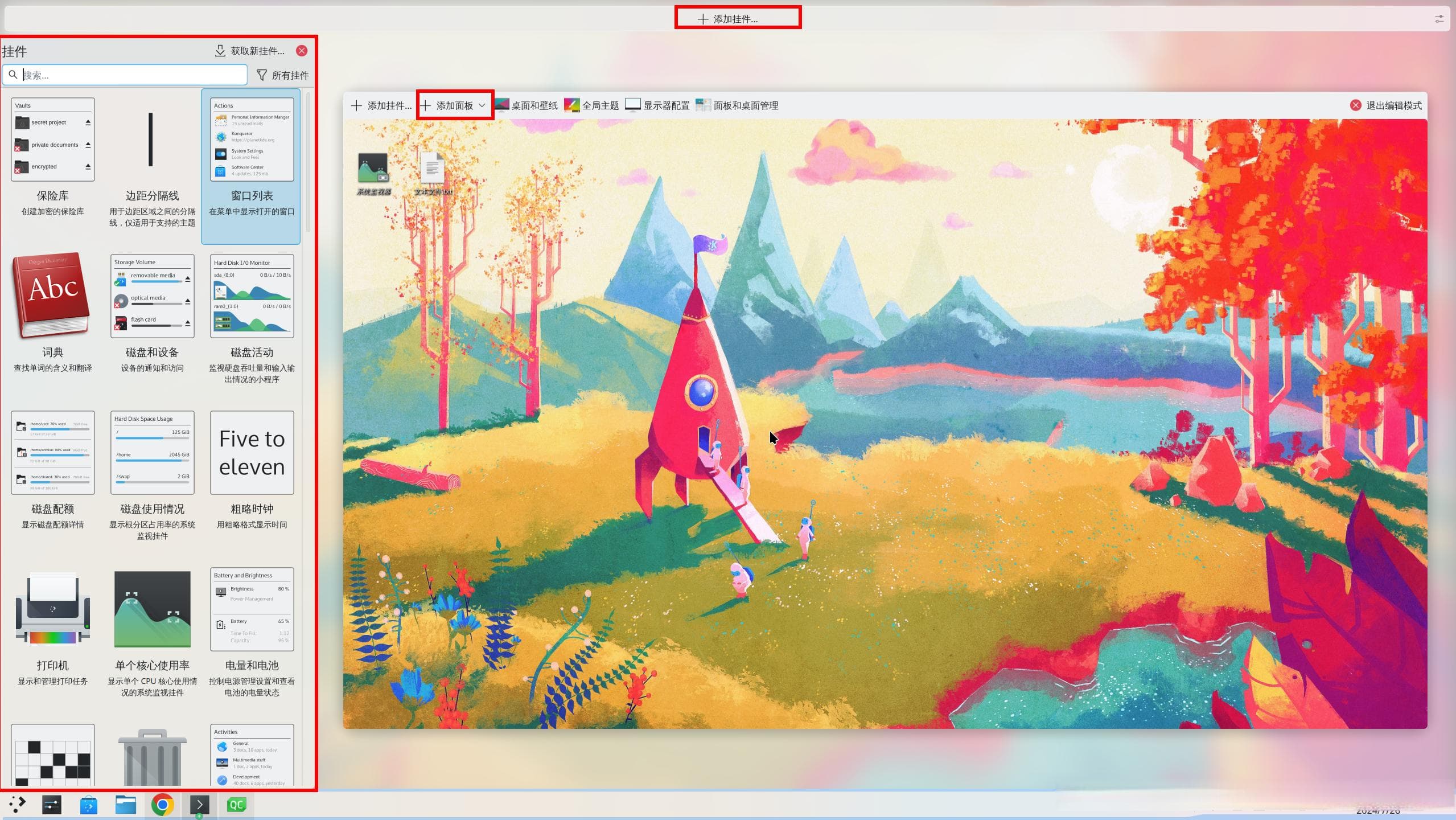Select the 窗口列表 widget
Viewport: 1456px width, 820px height.
coord(252,165)
